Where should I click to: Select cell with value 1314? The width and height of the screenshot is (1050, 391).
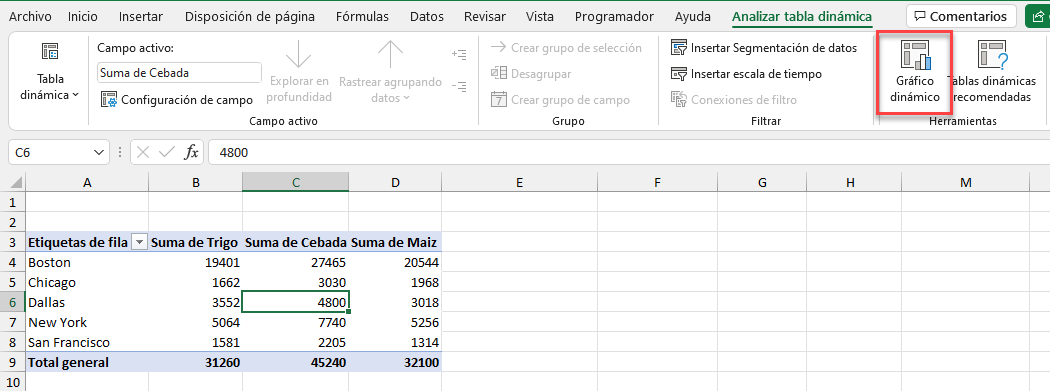[x=395, y=343]
